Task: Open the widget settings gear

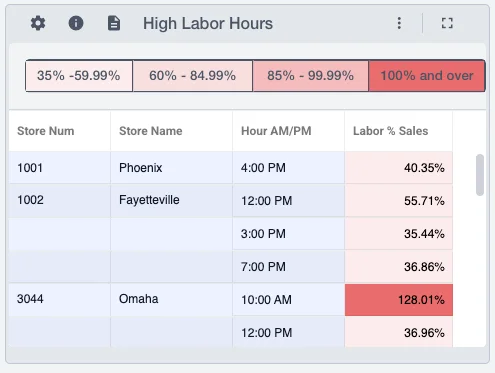Action: 38,23
